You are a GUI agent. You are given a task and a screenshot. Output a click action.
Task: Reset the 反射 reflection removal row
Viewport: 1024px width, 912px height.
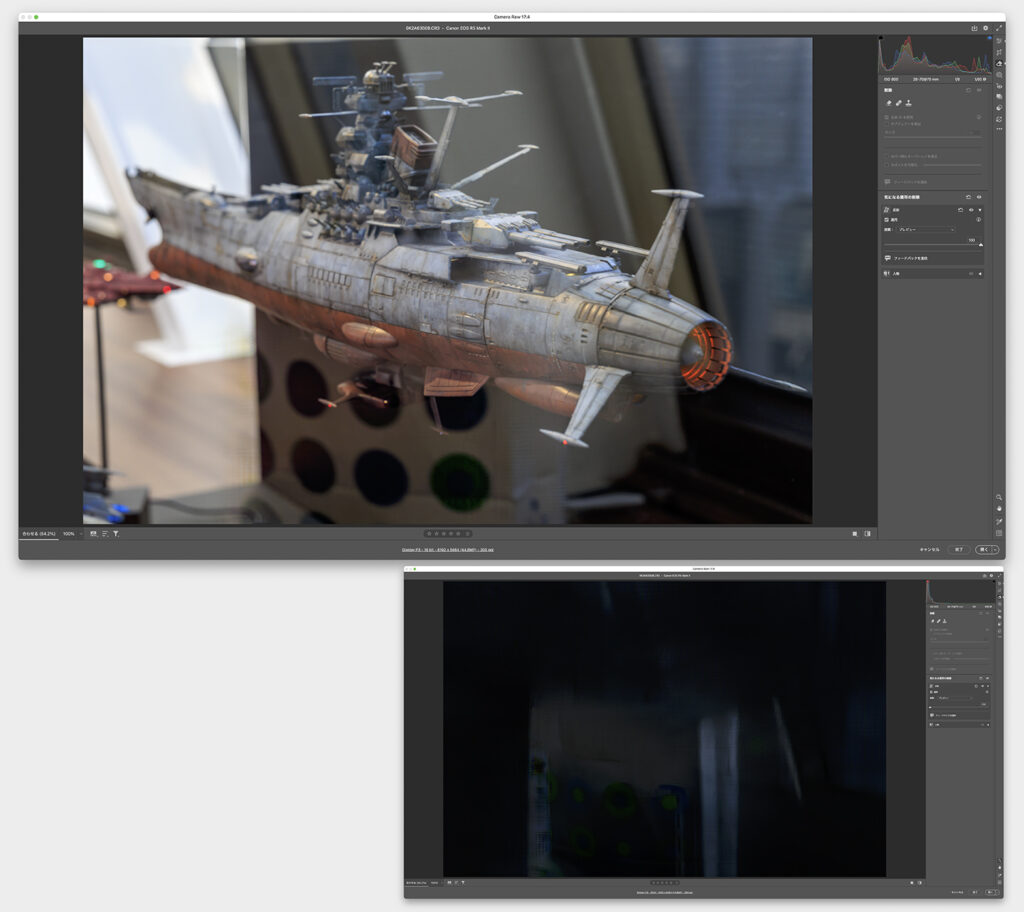[961, 210]
